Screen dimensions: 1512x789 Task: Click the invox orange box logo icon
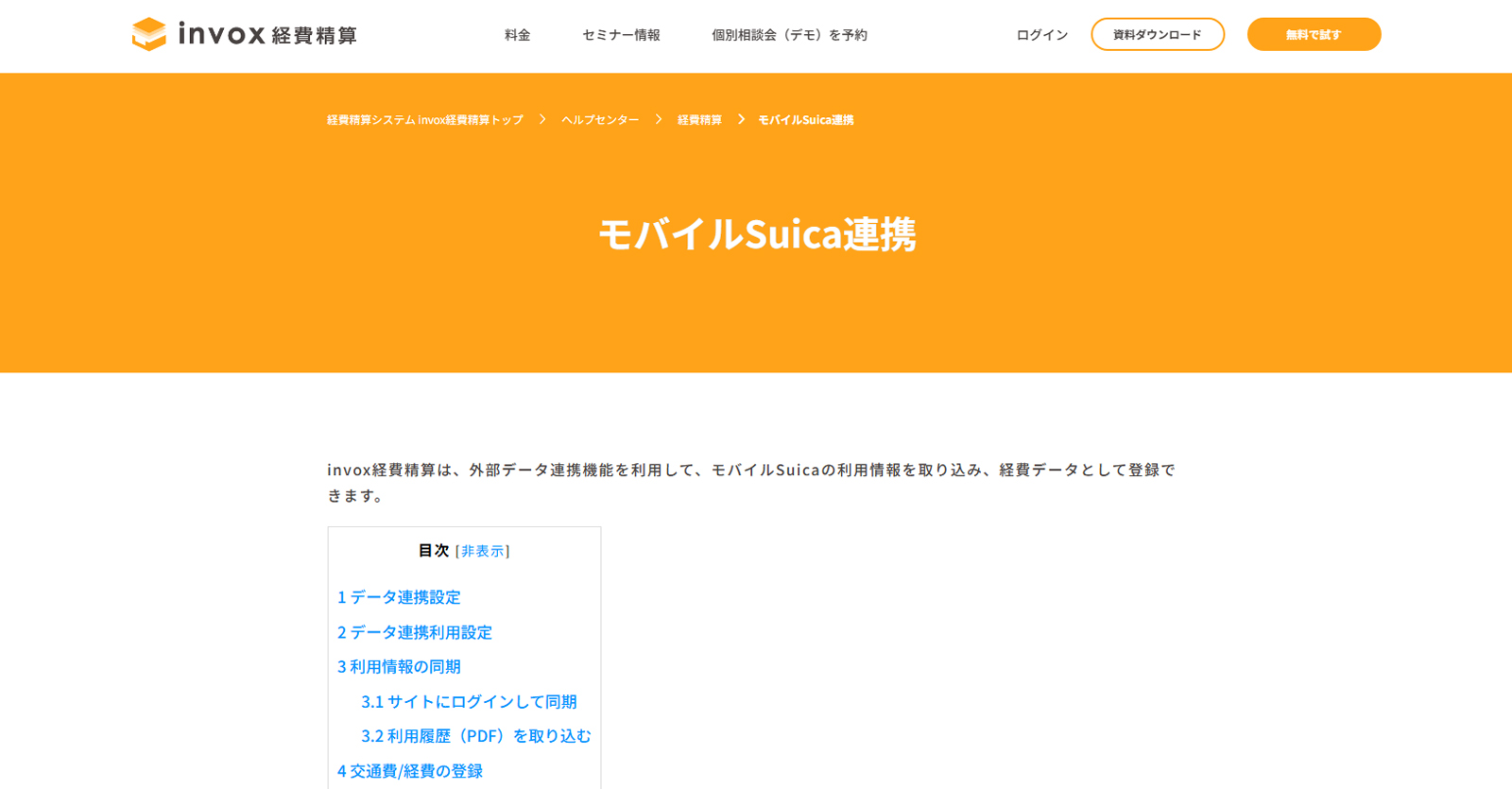click(x=149, y=35)
